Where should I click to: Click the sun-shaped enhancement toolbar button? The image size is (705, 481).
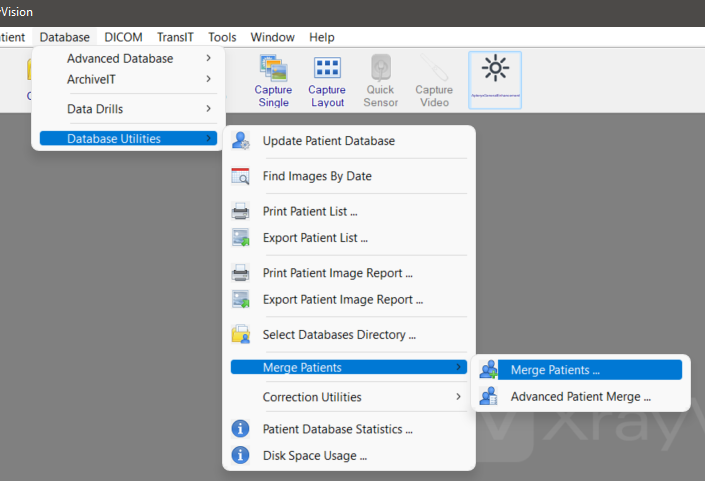pos(495,80)
